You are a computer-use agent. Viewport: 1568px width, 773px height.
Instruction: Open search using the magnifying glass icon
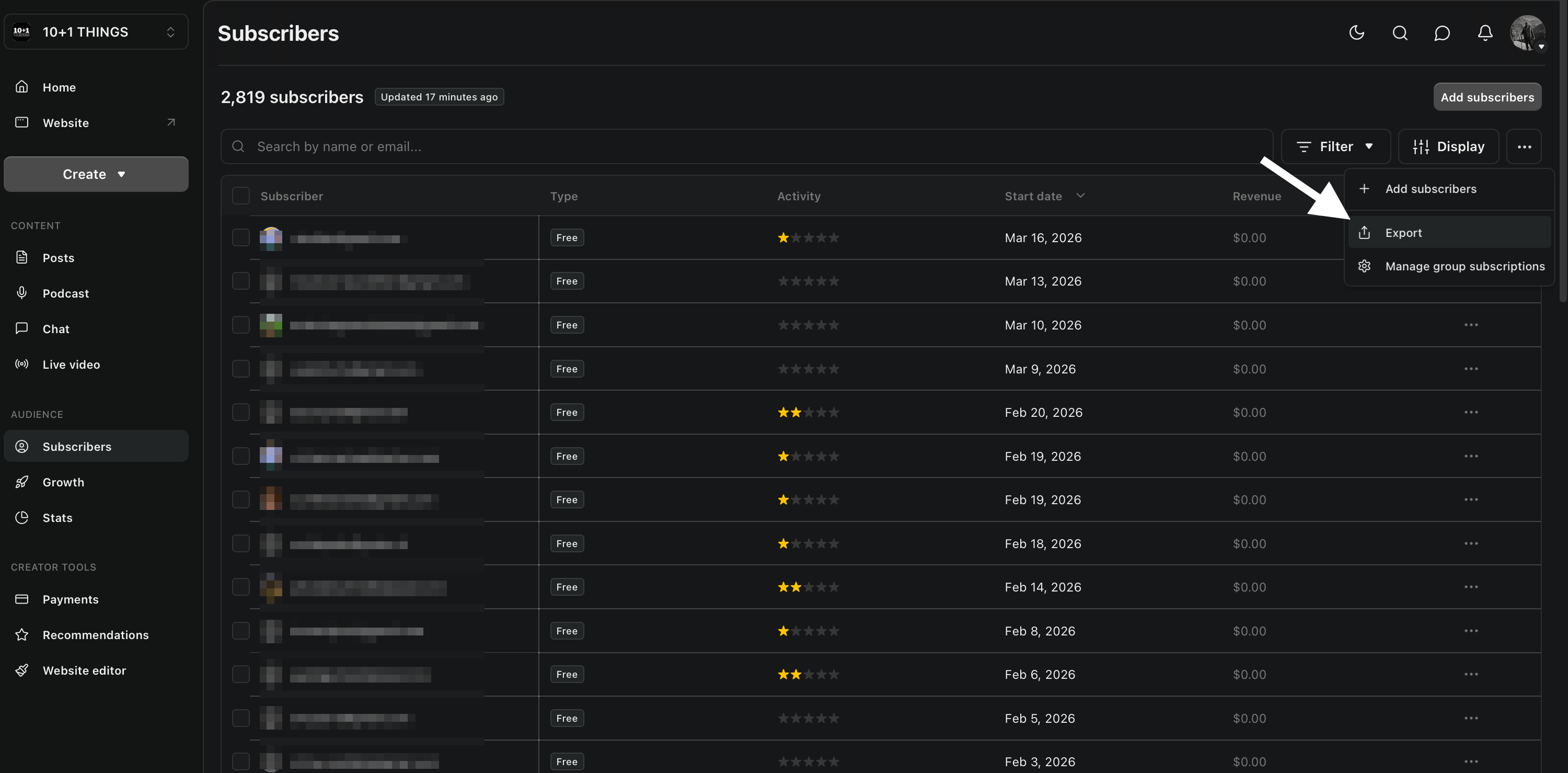(x=1399, y=33)
